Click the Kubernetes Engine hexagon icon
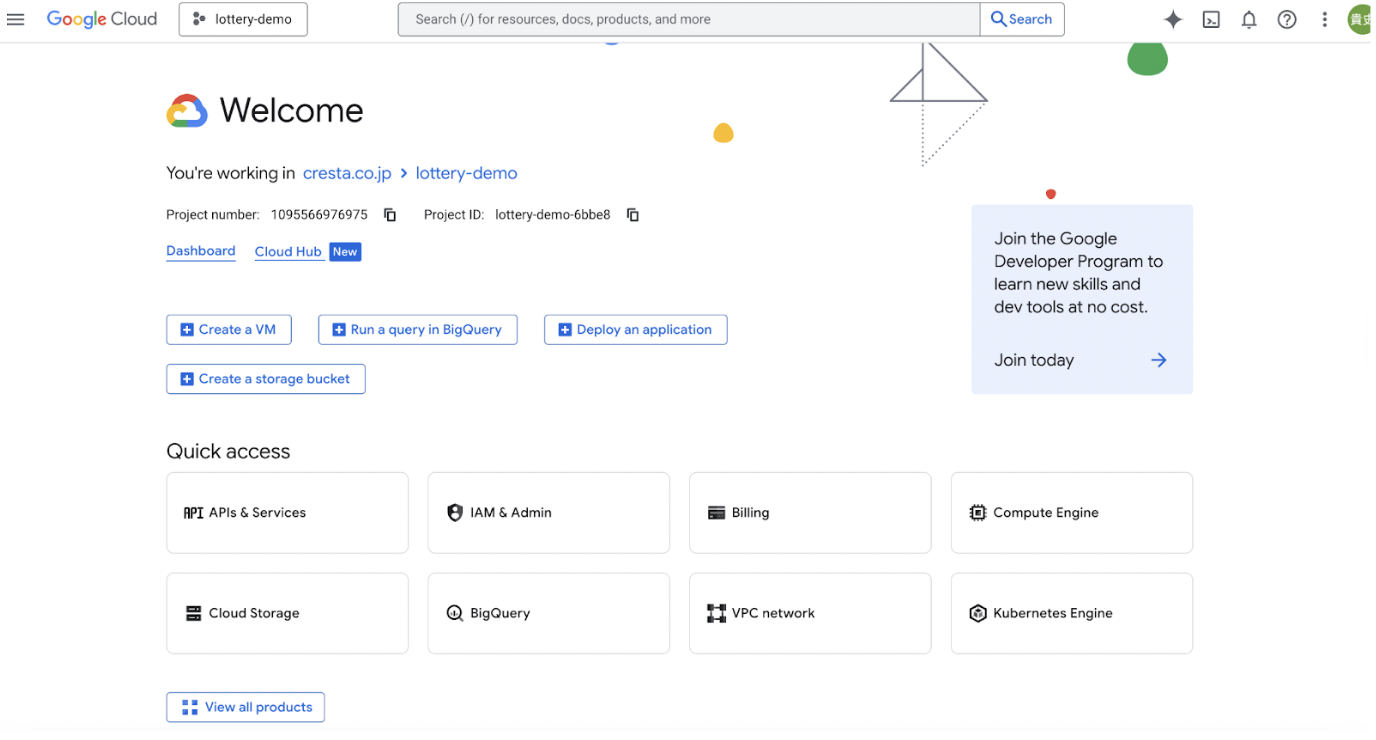The width and height of the screenshot is (1376, 740). tap(978, 614)
